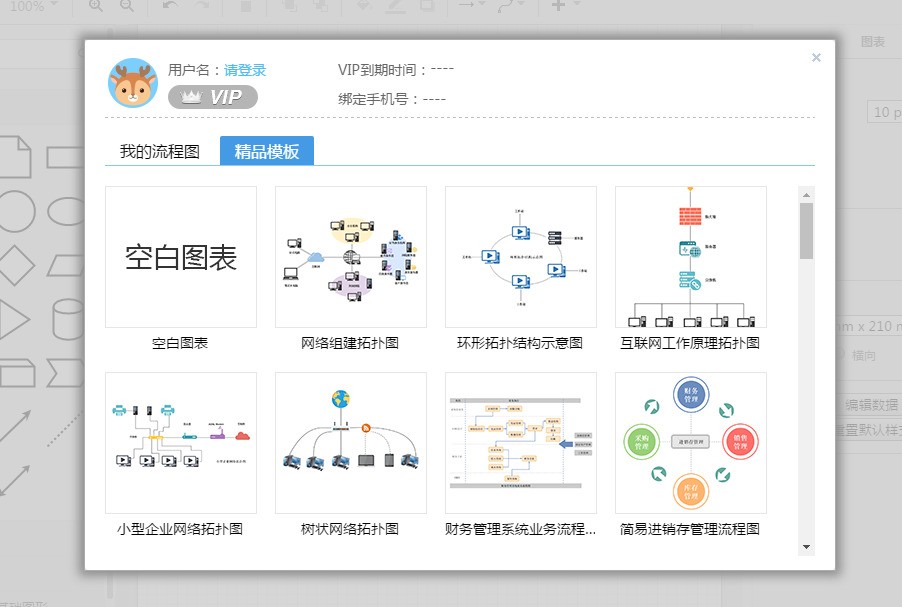Viewport: 902px width, 607px height.
Task: Select the rectangle shape in shape panel
Action: [65, 157]
